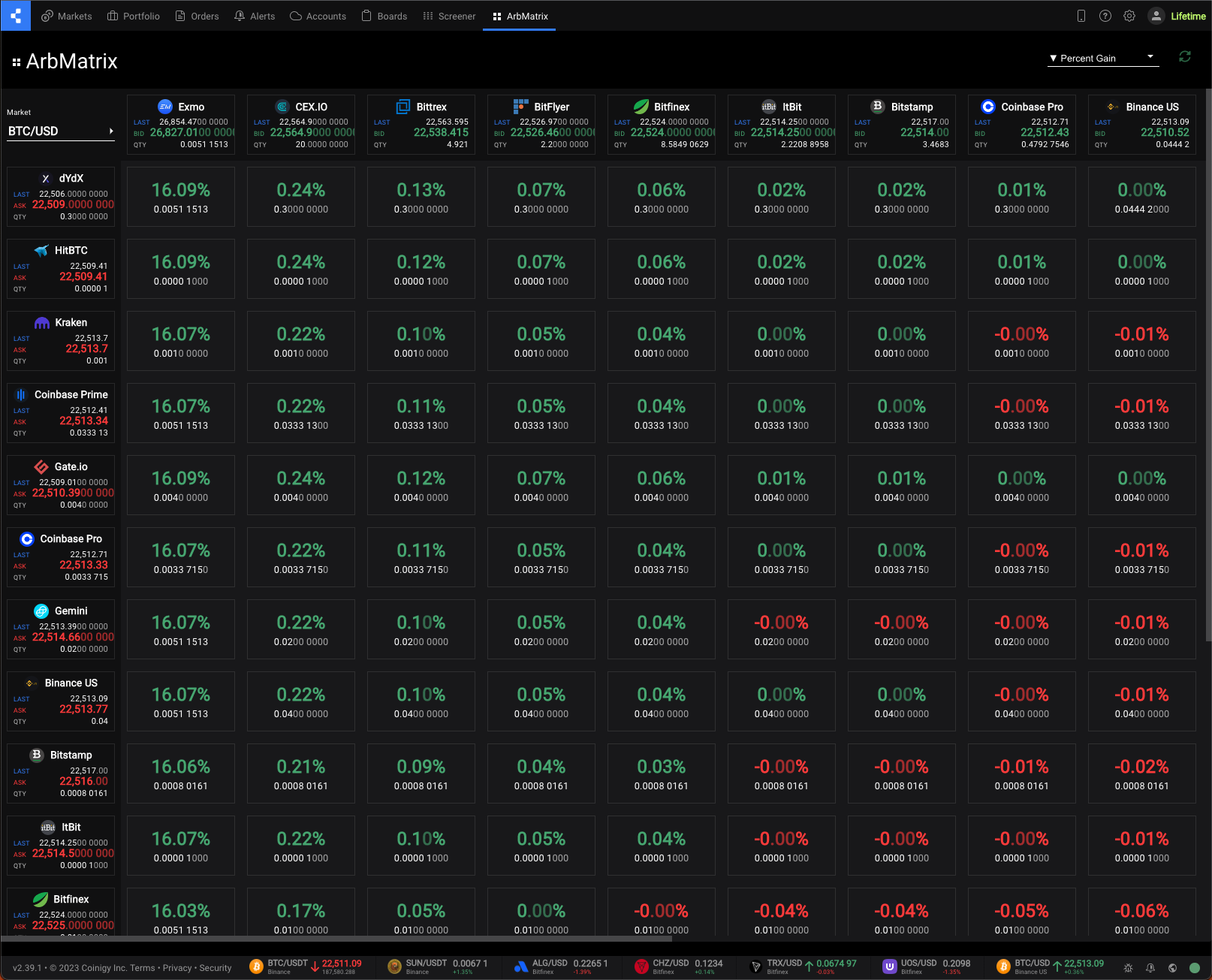Open the settings gear icon
The height and width of the screenshot is (980, 1212).
[x=1129, y=16]
